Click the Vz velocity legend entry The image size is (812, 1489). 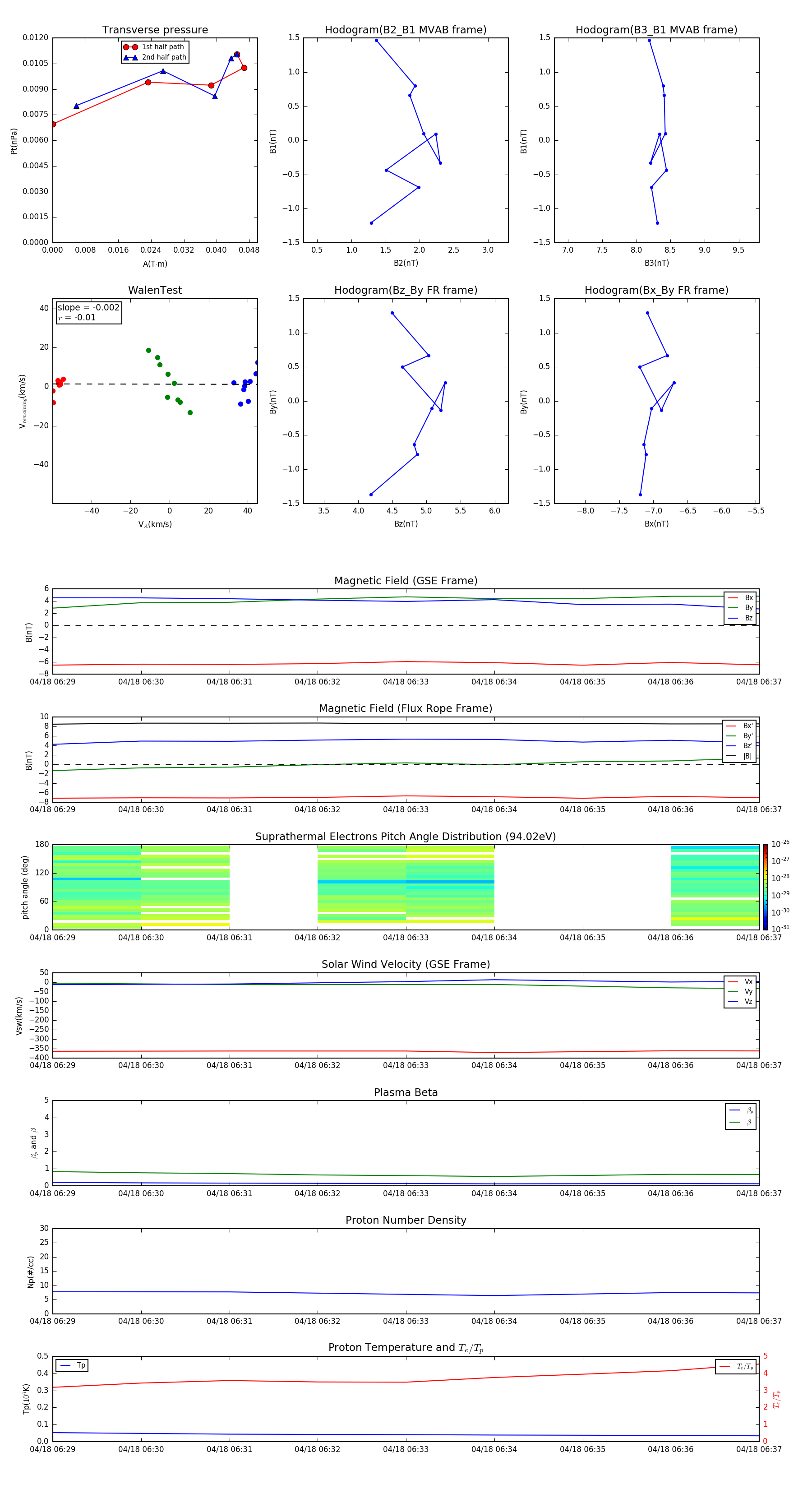(x=740, y=1002)
